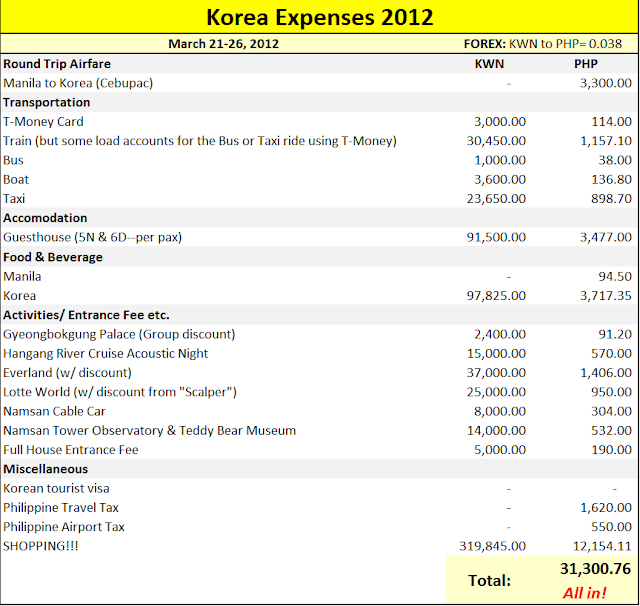Click the Train row description cell
The height and width of the screenshot is (606, 640).
coord(200,141)
